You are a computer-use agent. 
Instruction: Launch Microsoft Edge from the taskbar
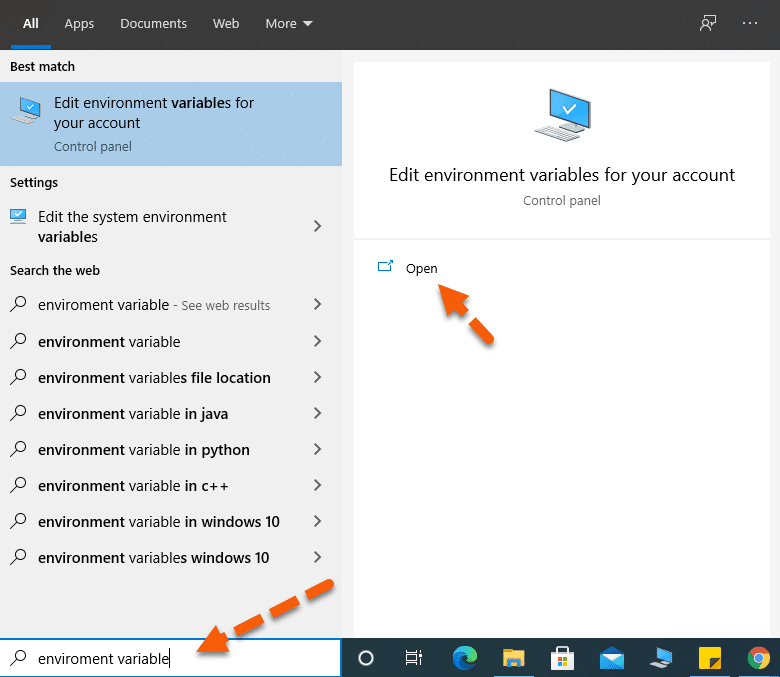464,657
